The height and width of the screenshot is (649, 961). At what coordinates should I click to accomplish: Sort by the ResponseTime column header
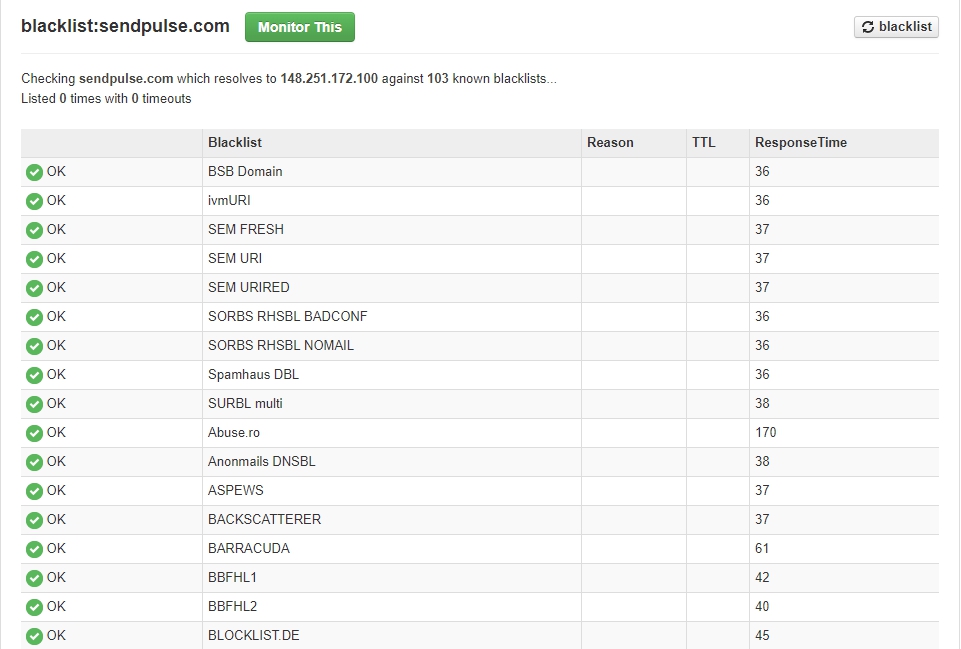pyautogui.click(x=800, y=143)
